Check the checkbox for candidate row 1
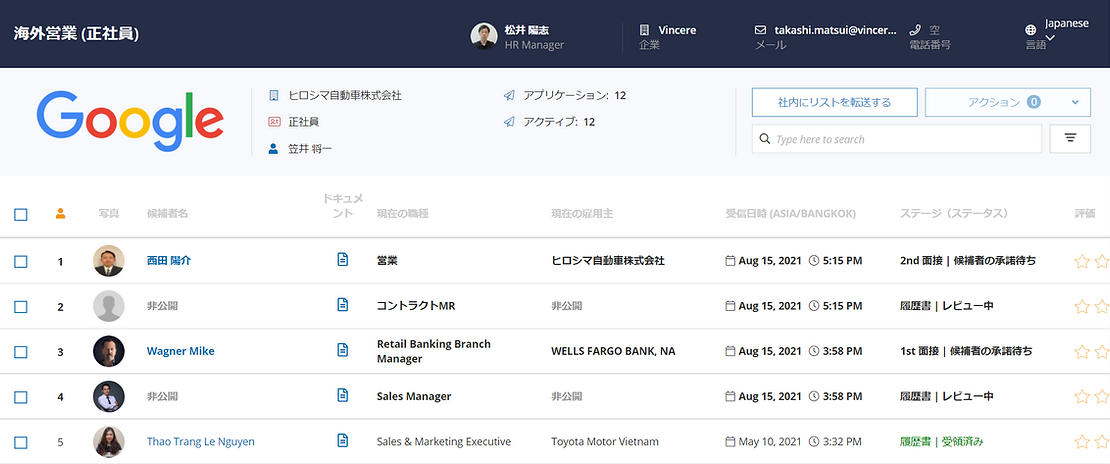The height and width of the screenshot is (464, 1110). tap(21, 261)
